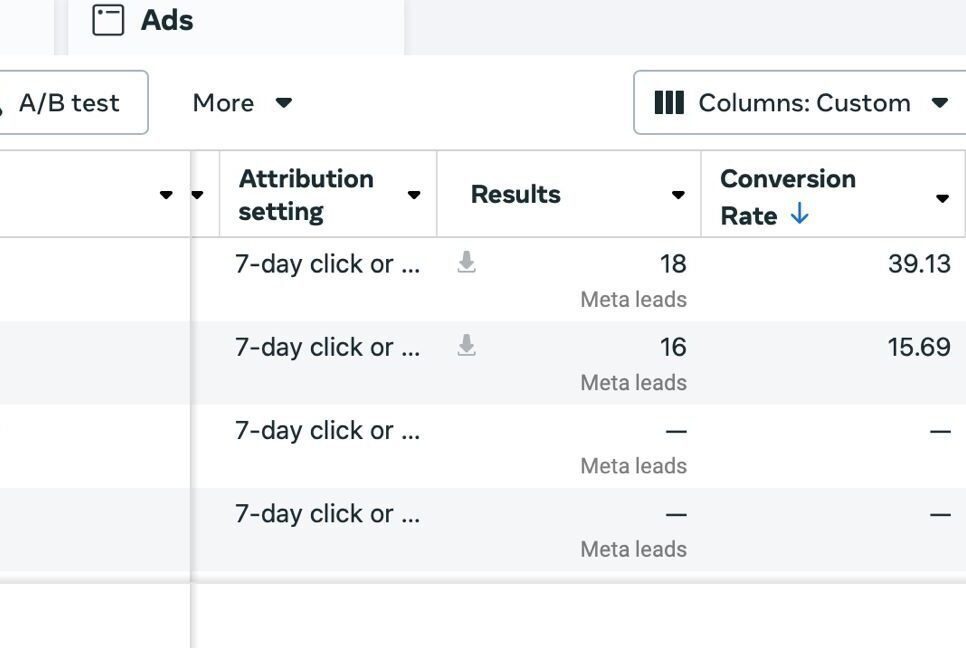Screen dimensions: 966x648
Task: Click the Results column header text
Action: pyautogui.click(x=515, y=195)
